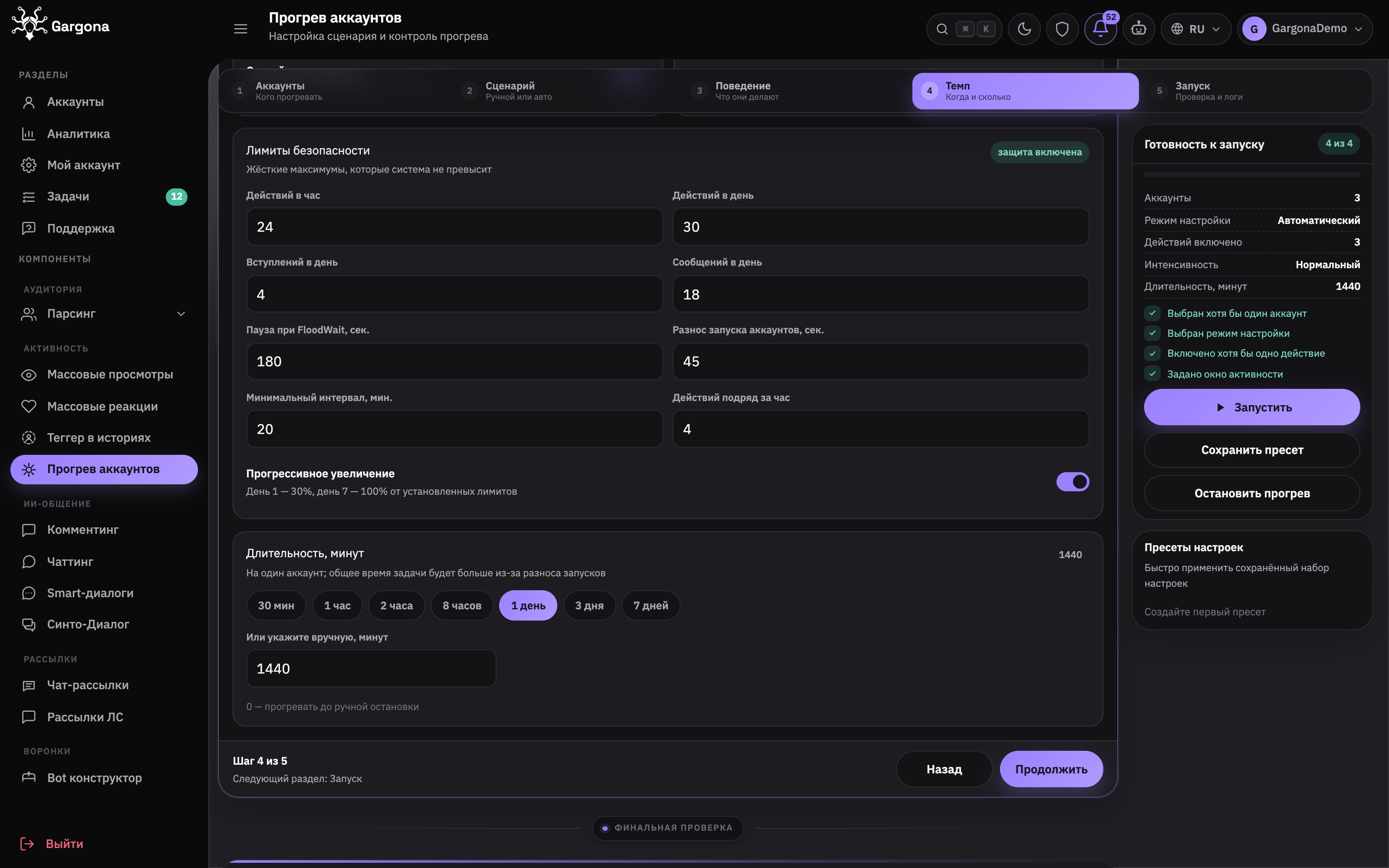Open Задачи list icon in sidebar
This screenshot has width=1389, height=868.
point(29,197)
